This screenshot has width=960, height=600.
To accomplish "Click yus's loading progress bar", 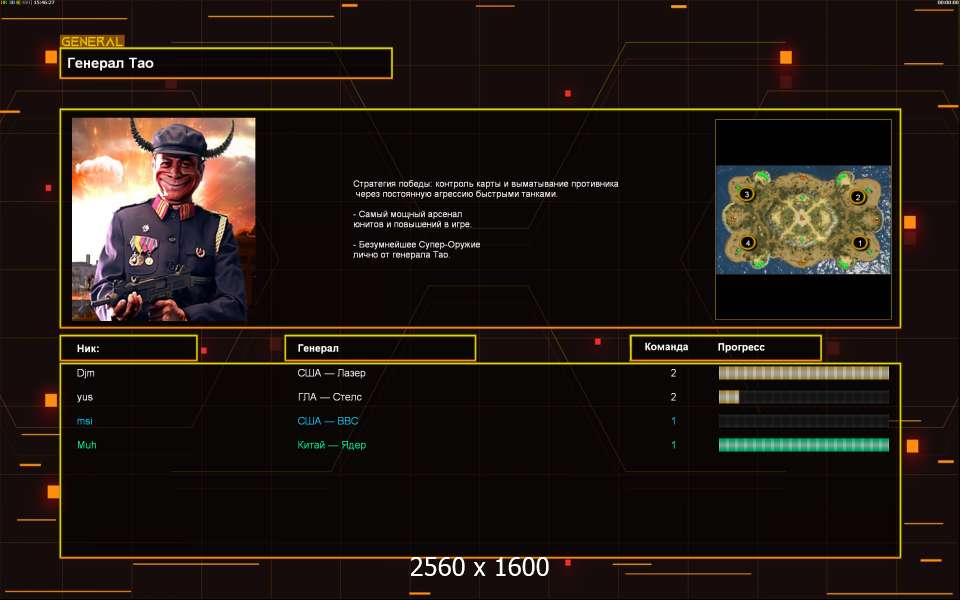I will click(804, 397).
